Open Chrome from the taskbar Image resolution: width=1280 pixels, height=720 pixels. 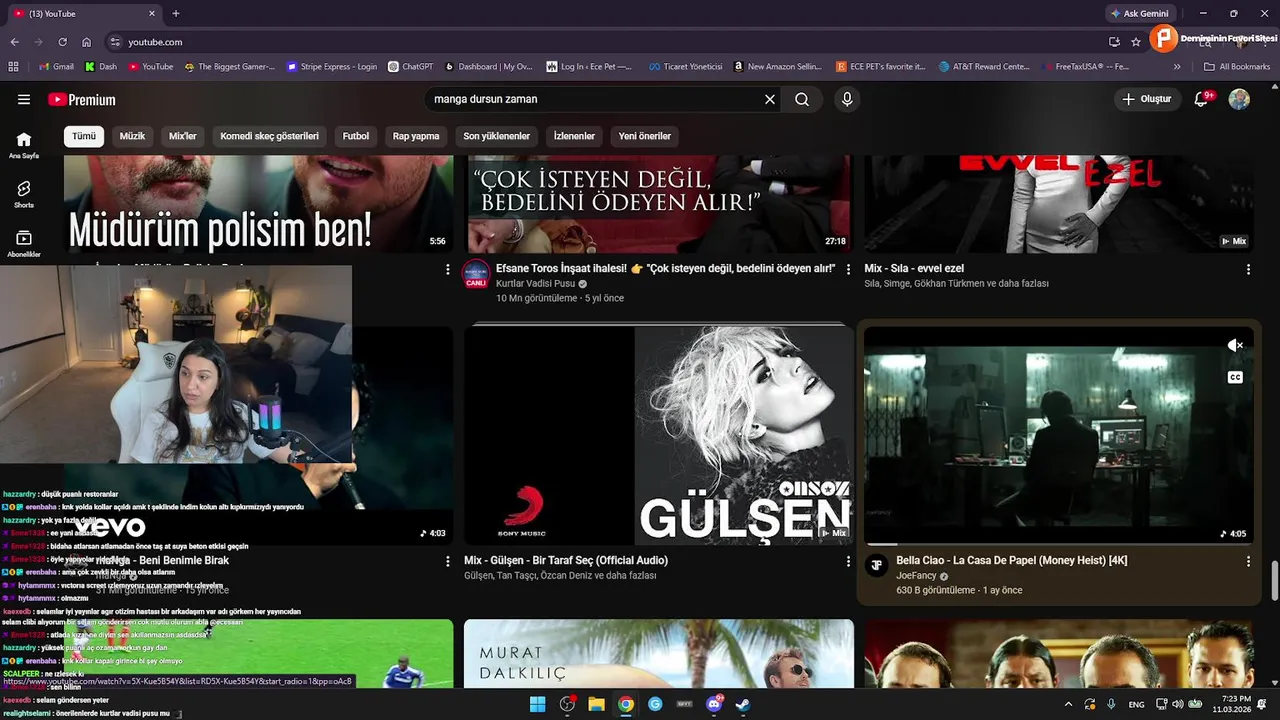(626, 704)
